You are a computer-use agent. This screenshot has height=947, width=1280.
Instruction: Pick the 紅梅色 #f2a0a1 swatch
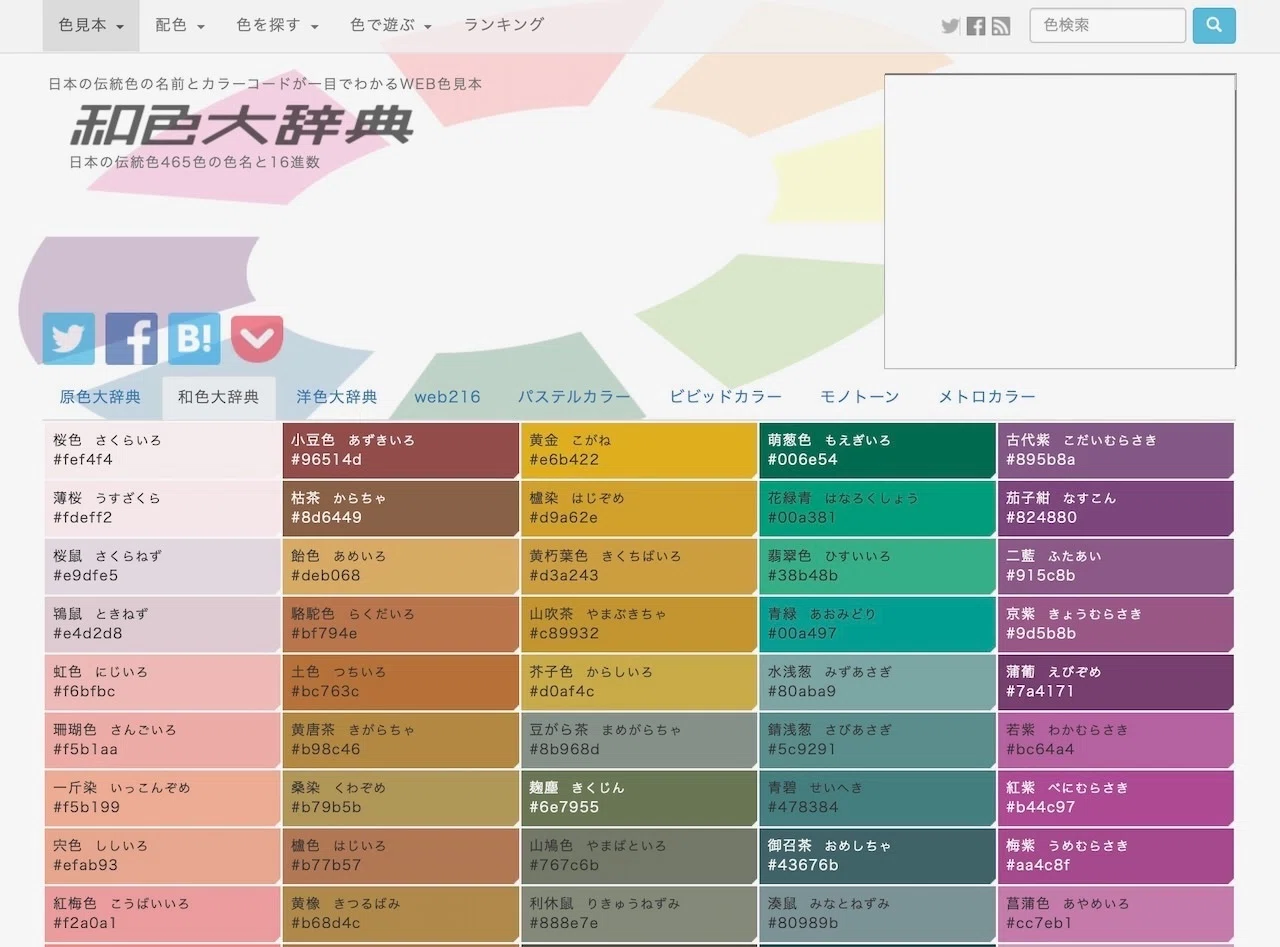162,914
